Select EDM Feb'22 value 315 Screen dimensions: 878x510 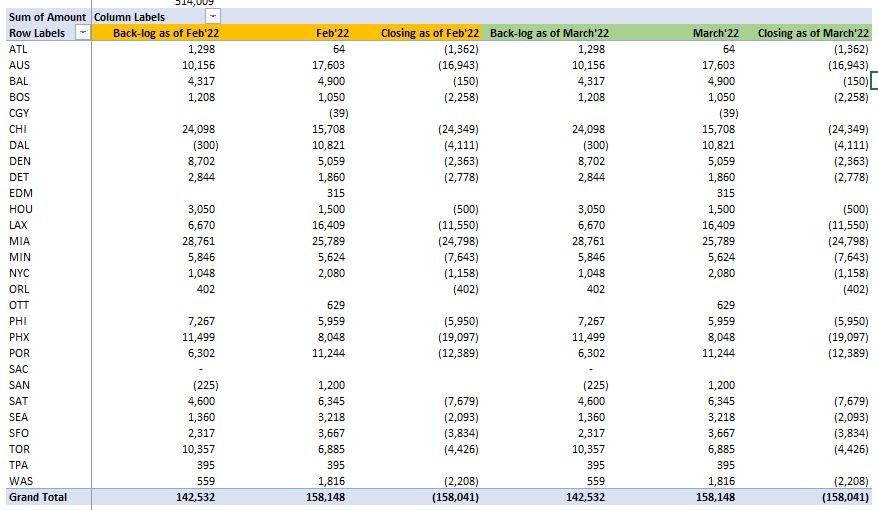tap(336, 193)
